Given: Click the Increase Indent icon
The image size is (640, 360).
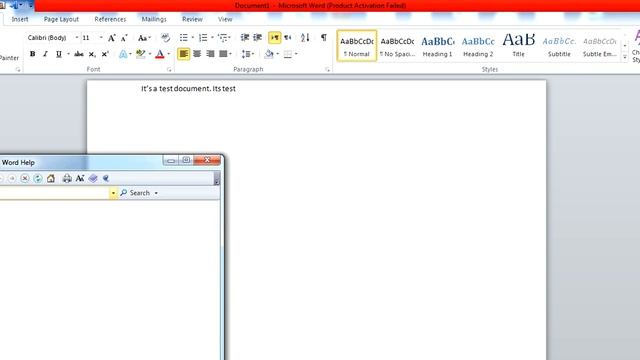Looking at the screenshot, I should click(258, 38).
